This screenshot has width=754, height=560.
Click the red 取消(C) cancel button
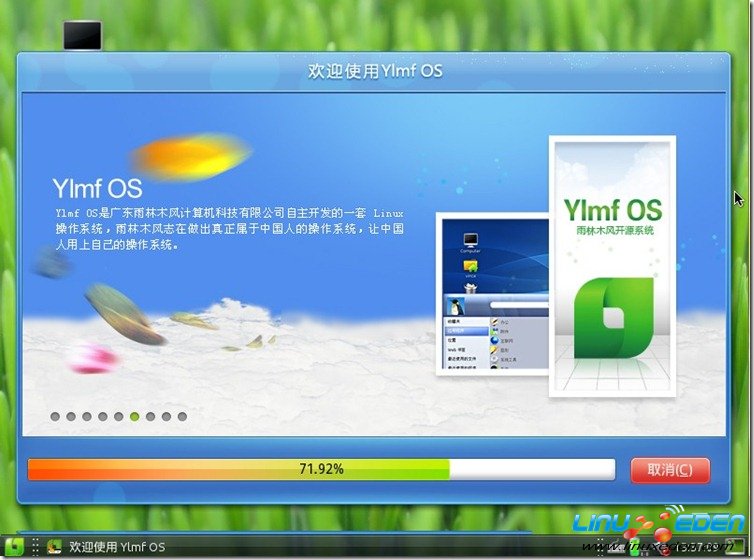click(670, 470)
